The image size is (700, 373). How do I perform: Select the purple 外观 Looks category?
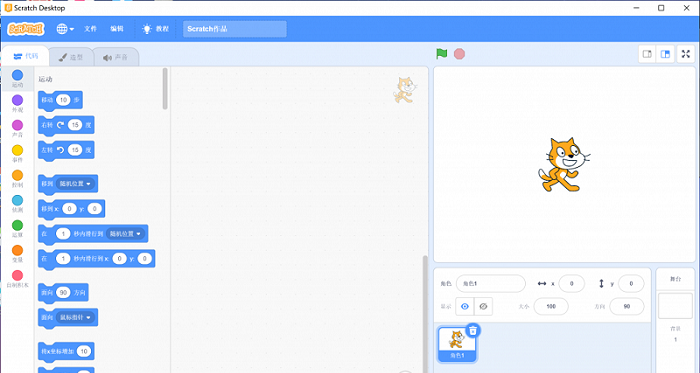(17, 104)
